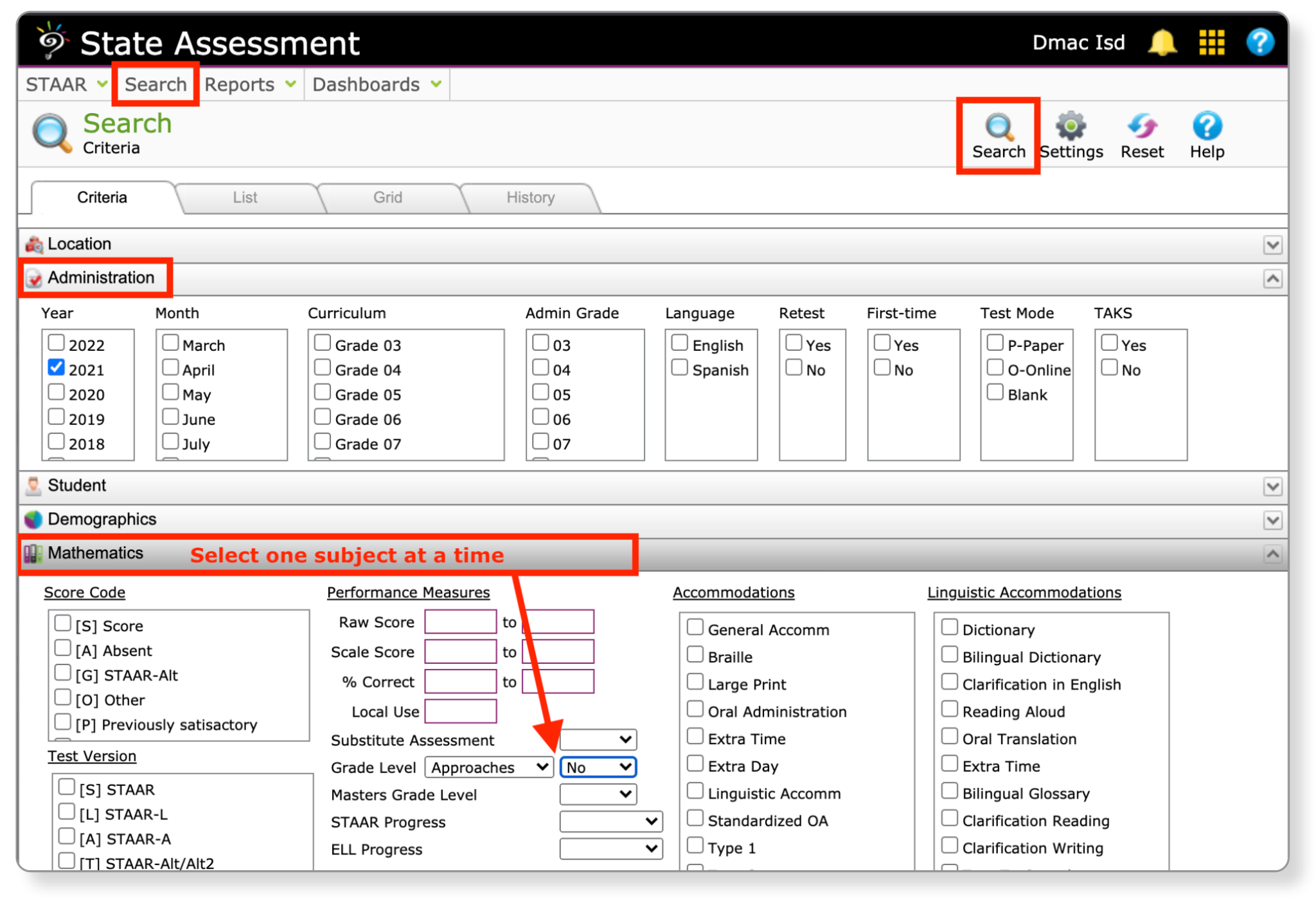Click the Search magnifier toolbar icon
Viewport: 1316px width, 901px height.
(998, 127)
